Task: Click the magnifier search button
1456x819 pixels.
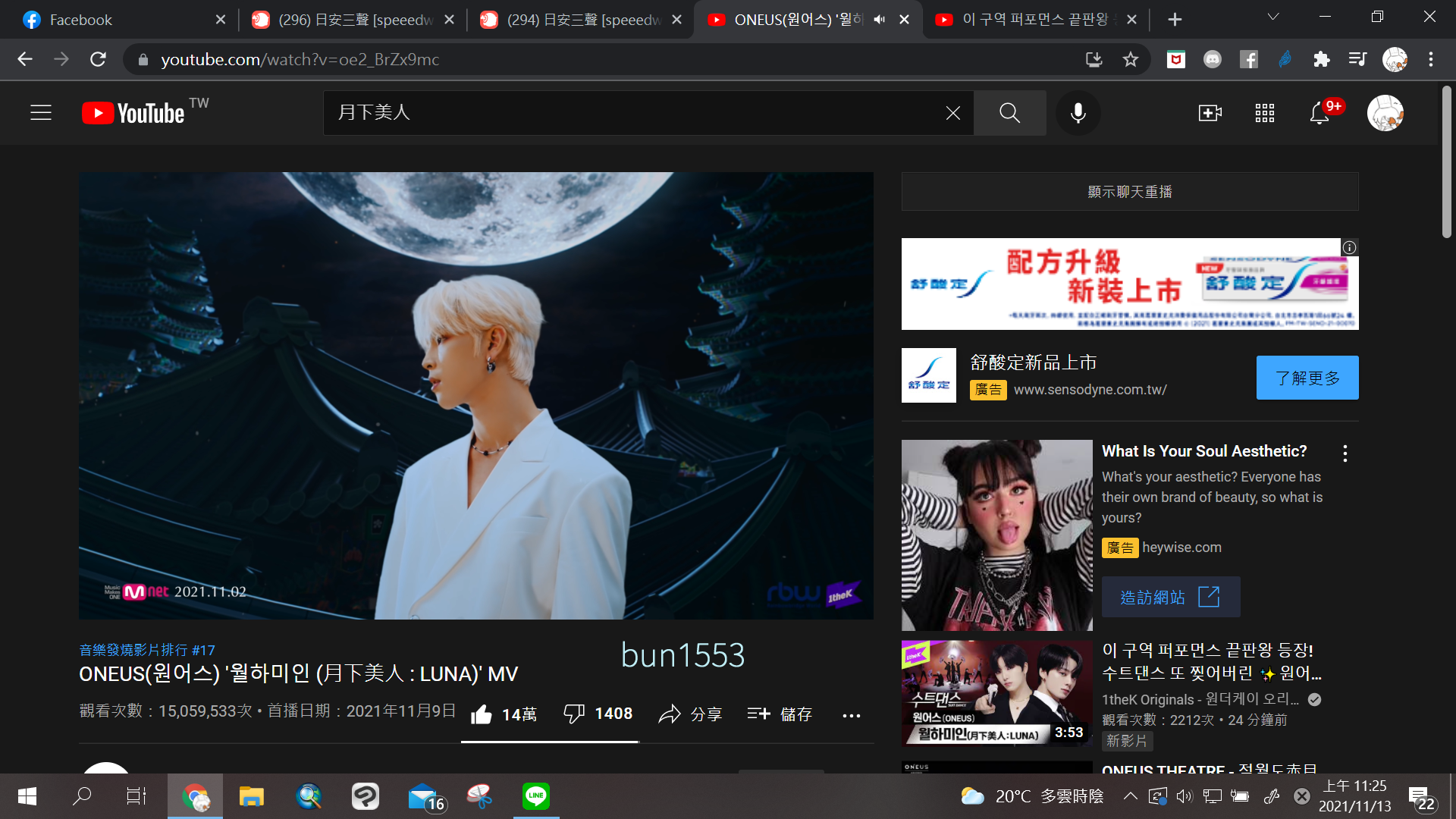Action: pyautogui.click(x=1009, y=113)
